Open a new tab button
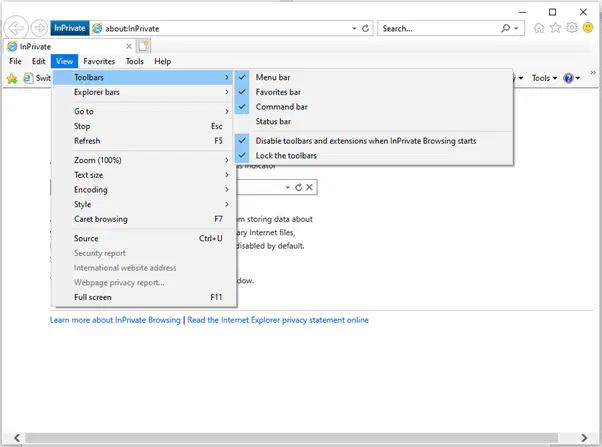The image size is (602, 447). [143, 46]
